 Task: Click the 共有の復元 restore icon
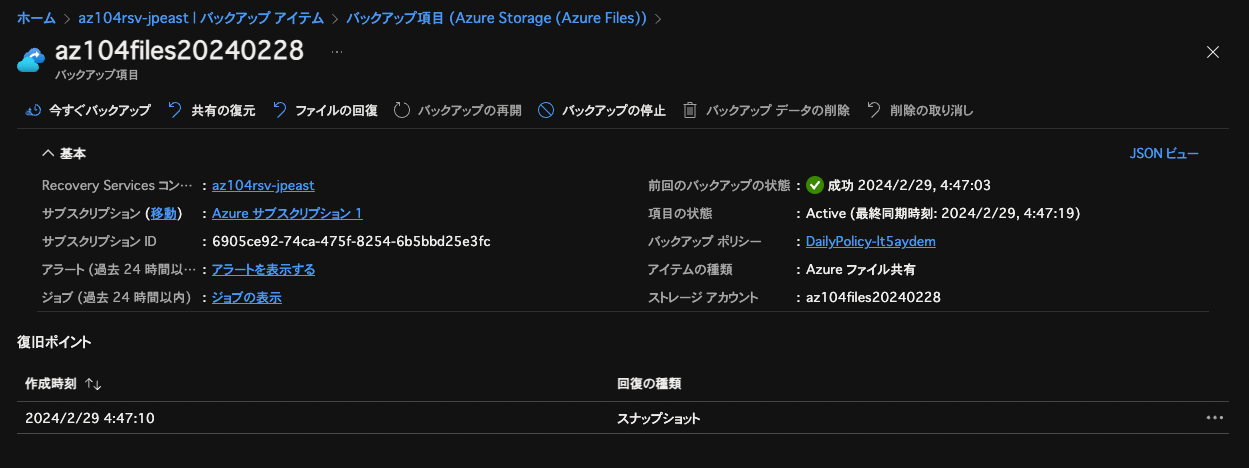[175, 110]
